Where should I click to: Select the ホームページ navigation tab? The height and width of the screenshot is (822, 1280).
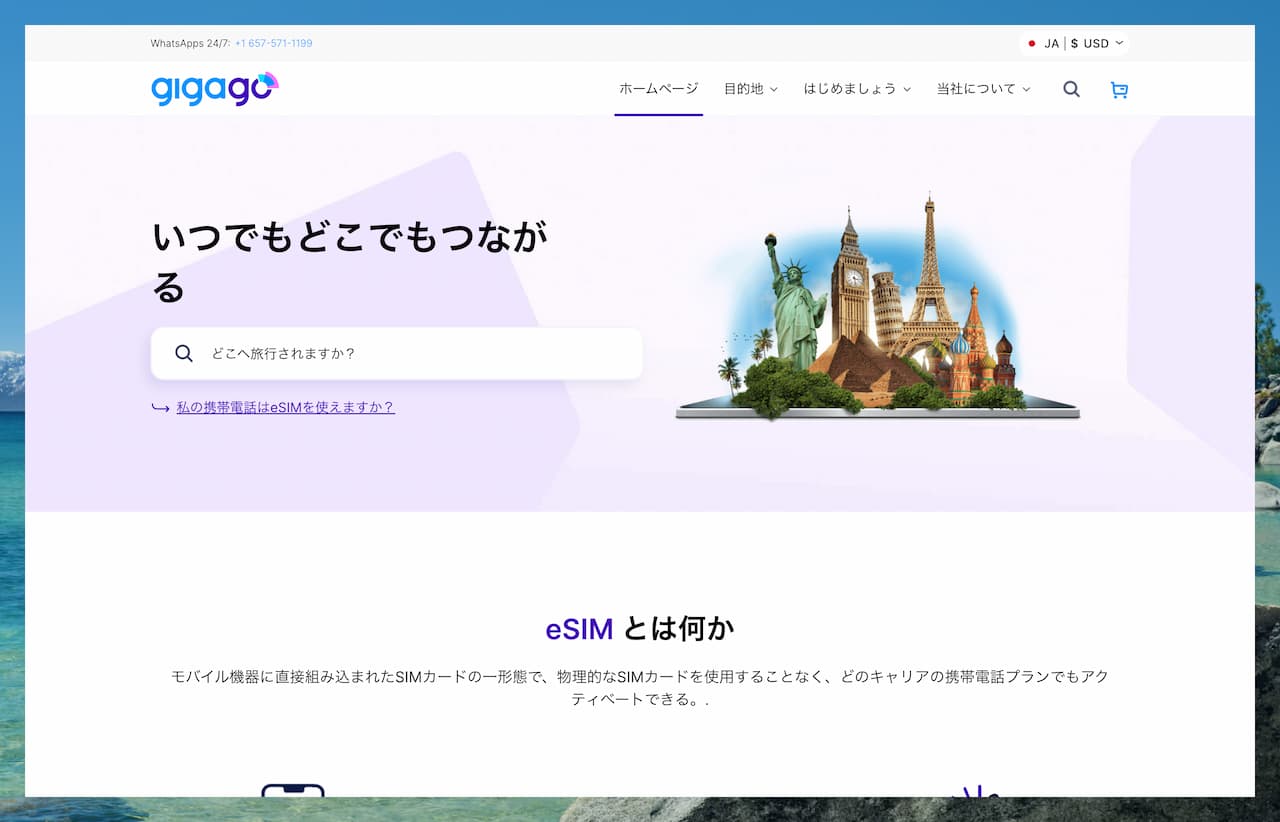coord(658,89)
